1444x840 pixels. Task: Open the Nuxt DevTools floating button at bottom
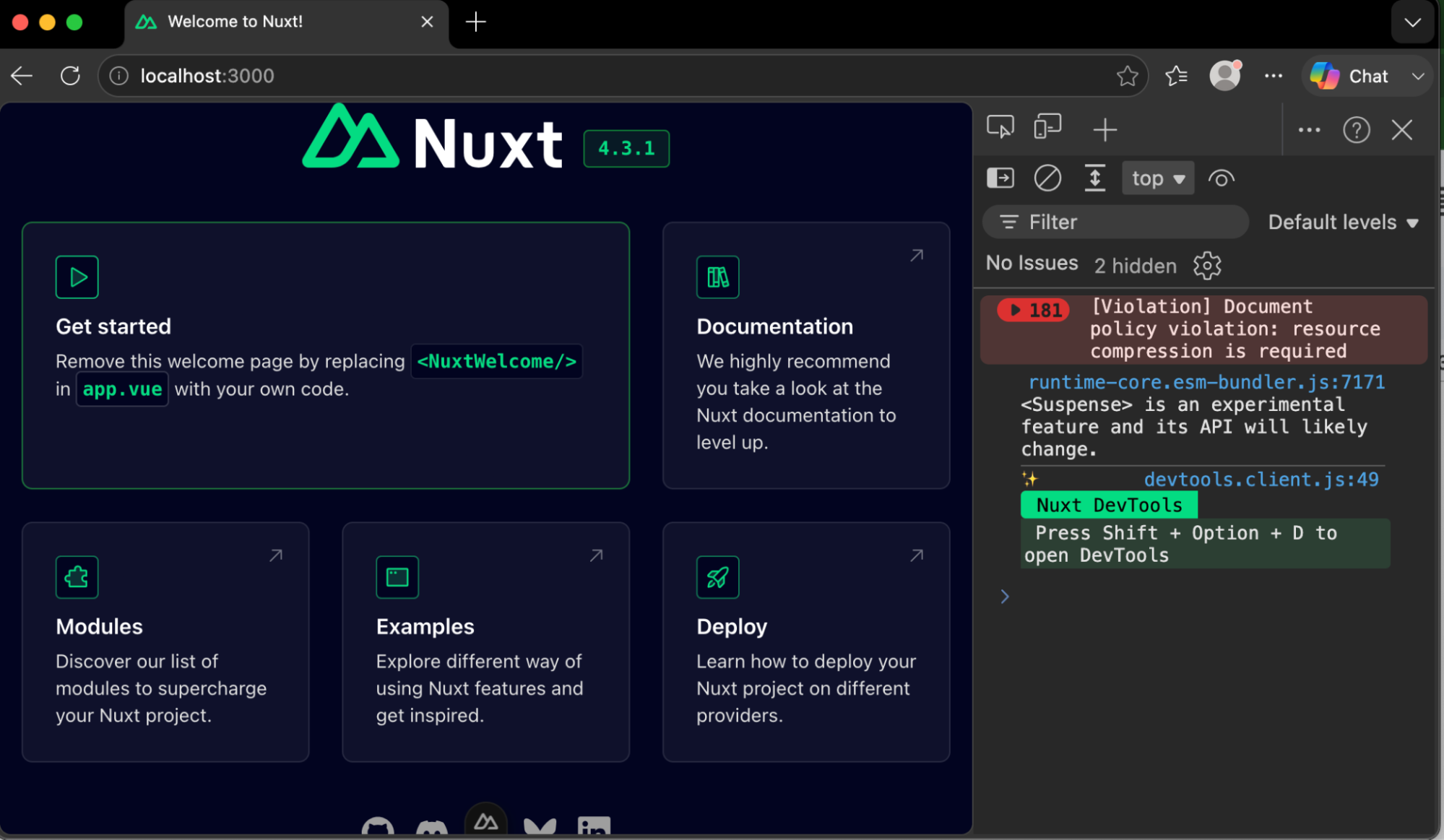click(x=486, y=820)
